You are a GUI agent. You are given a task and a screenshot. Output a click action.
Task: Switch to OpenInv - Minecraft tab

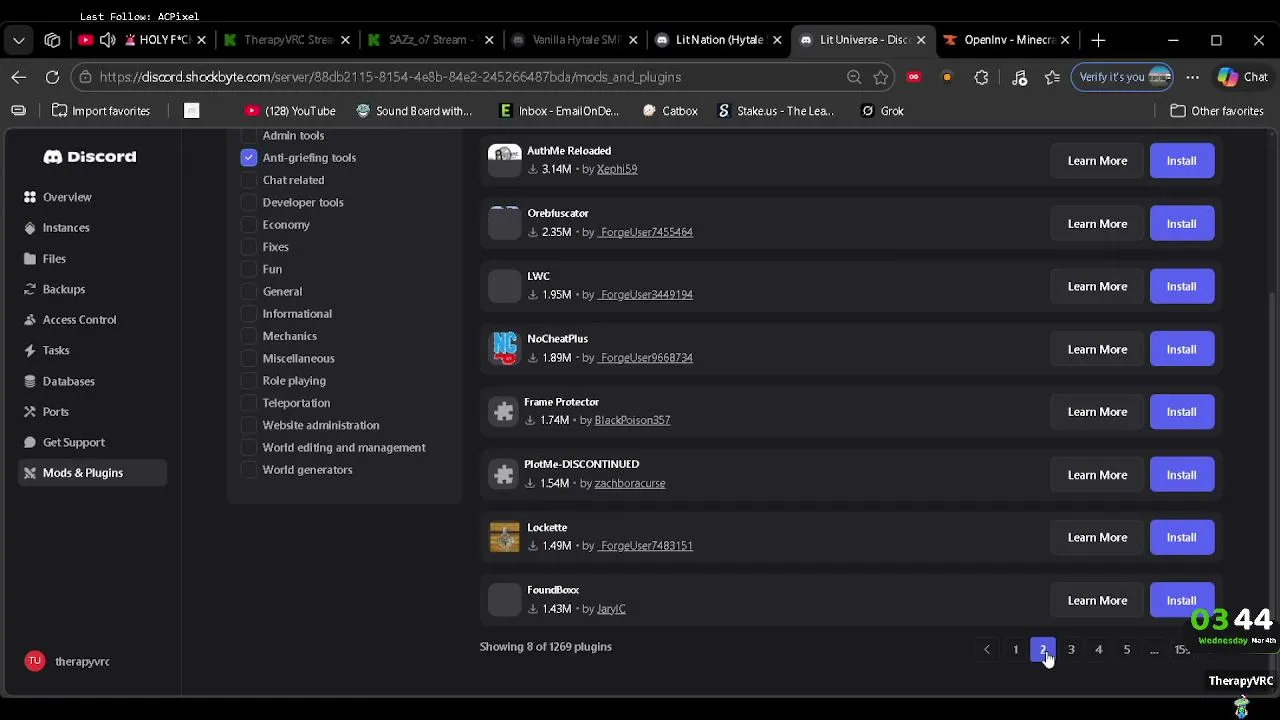coord(1007,40)
